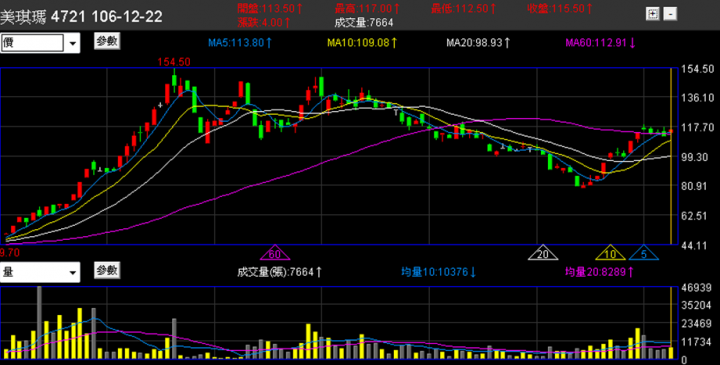Click the MA5:113.80 label
The width and height of the screenshot is (720, 365).
pyautogui.click(x=240, y=43)
